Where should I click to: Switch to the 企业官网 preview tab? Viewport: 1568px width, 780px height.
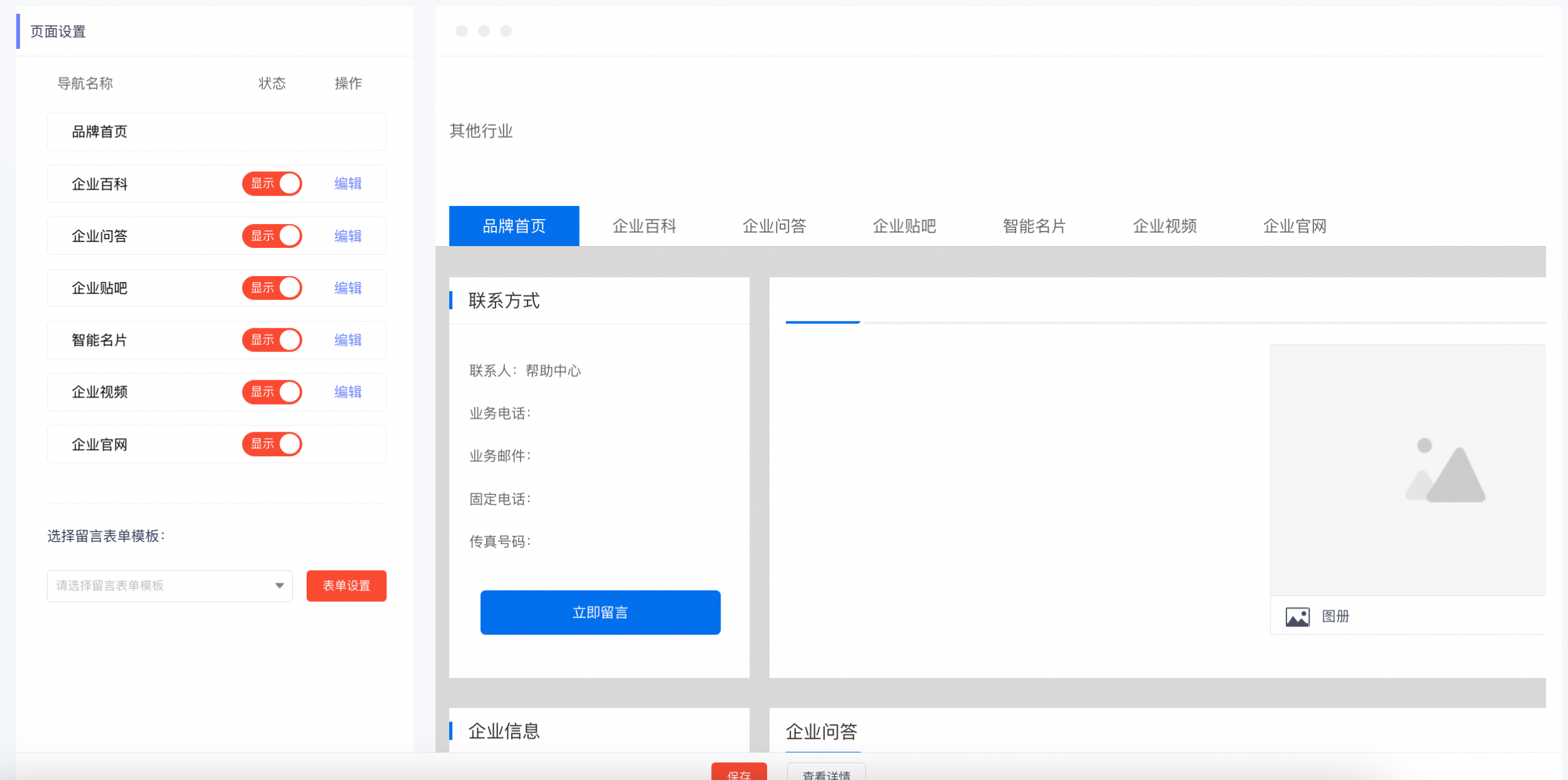click(x=1295, y=226)
